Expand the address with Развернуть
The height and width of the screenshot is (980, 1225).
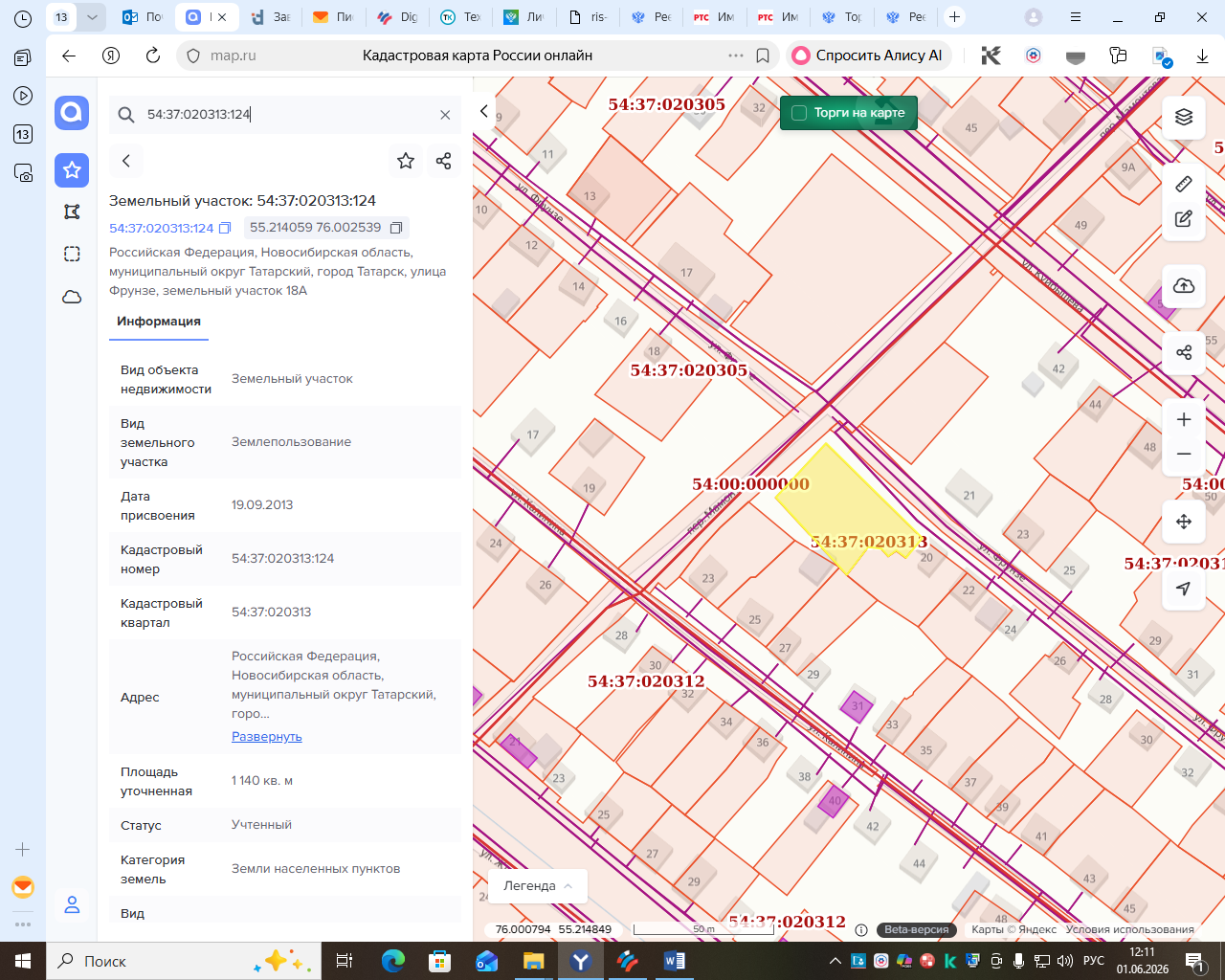[267, 737]
